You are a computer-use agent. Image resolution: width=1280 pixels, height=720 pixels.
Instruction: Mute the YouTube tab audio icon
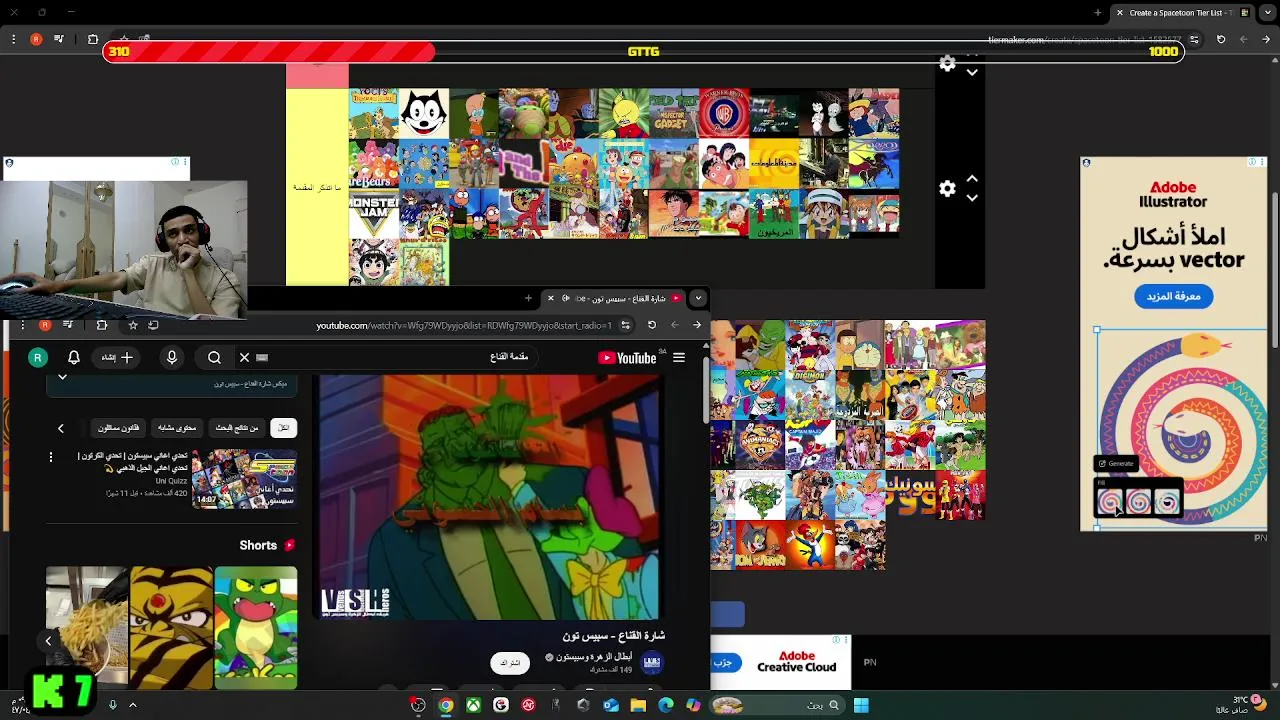click(x=566, y=298)
